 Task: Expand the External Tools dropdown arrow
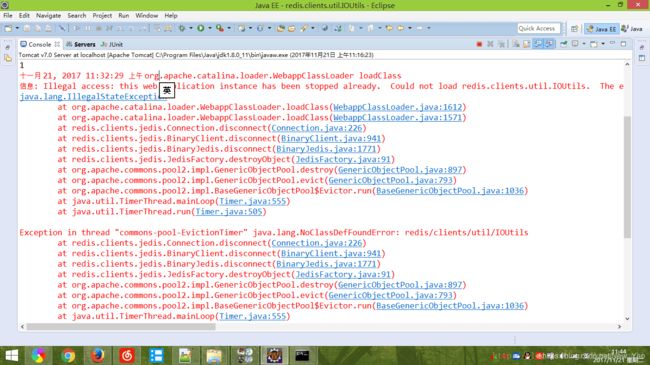(229, 28)
